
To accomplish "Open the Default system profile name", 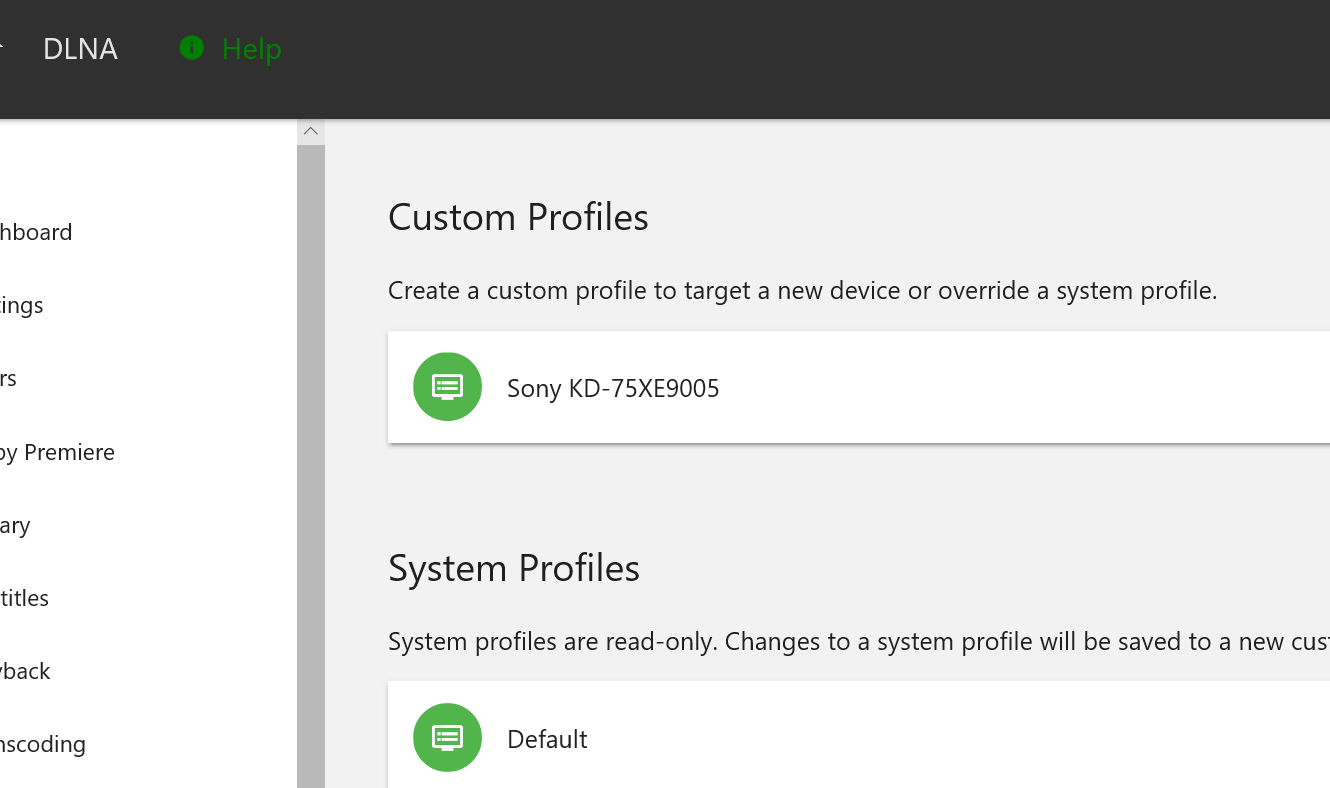I will (547, 739).
